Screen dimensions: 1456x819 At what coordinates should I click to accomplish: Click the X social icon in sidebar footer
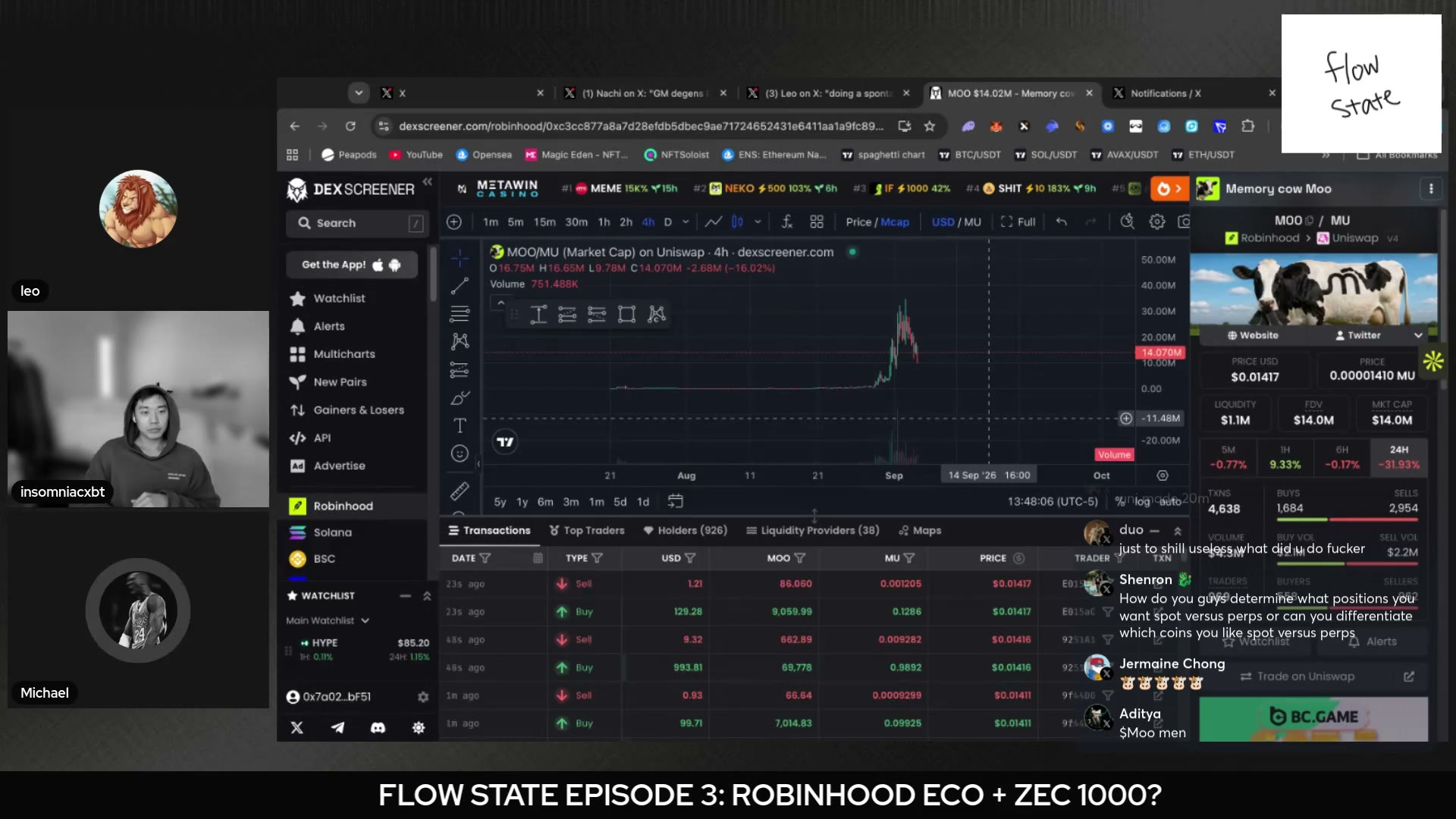[297, 727]
